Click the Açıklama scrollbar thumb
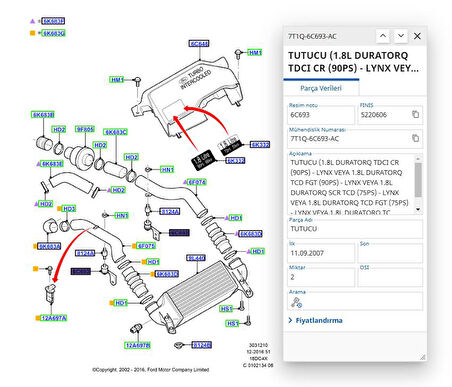Viewport: 452px width, 387px height. pos(418,180)
